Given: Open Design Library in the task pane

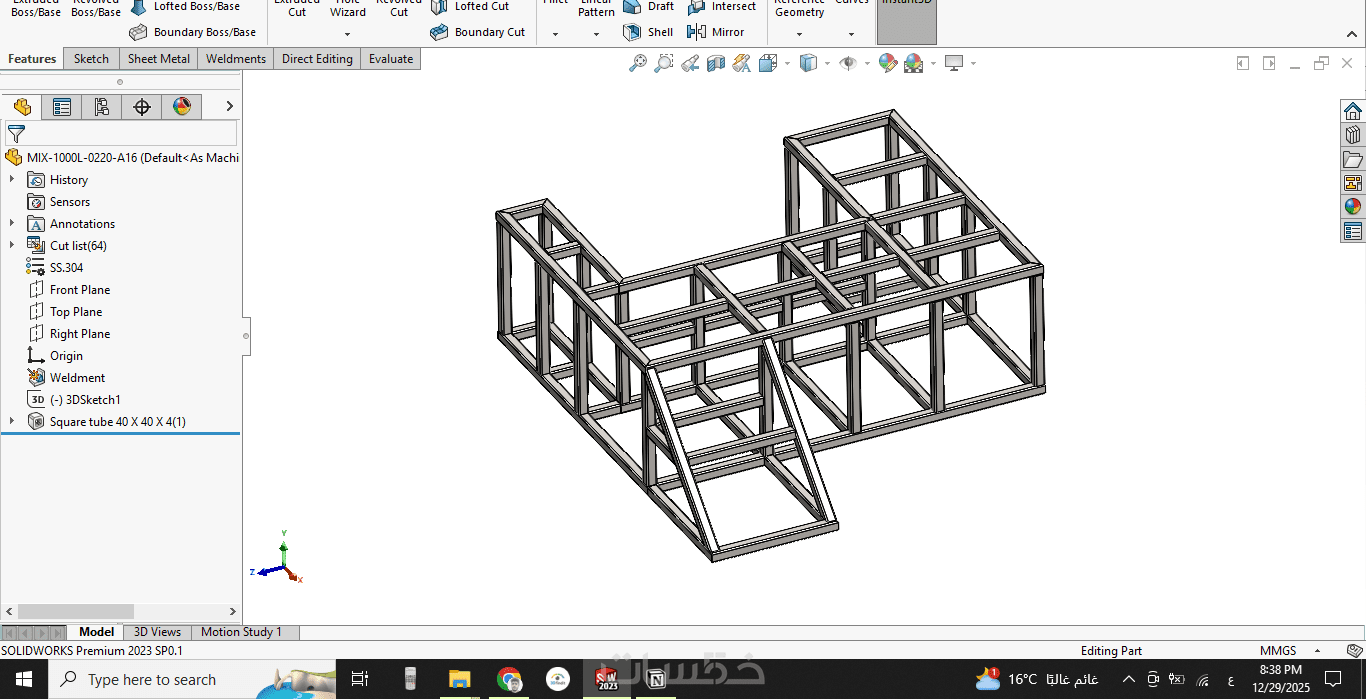Looking at the screenshot, I should pos(1353,135).
